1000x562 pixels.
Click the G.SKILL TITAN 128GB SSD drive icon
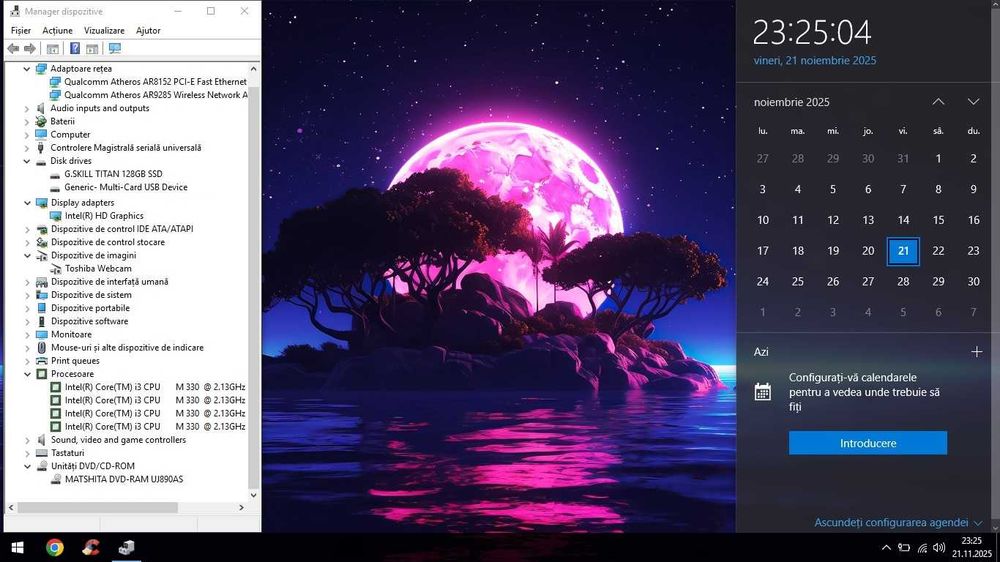55,174
